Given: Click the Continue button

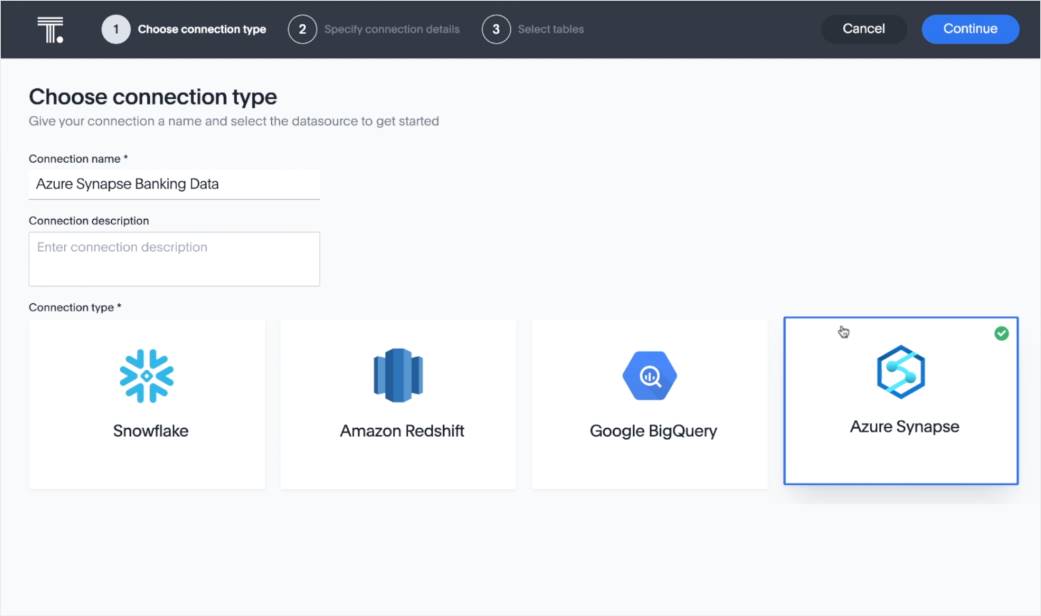Looking at the screenshot, I should pyautogui.click(x=970, y=29).
